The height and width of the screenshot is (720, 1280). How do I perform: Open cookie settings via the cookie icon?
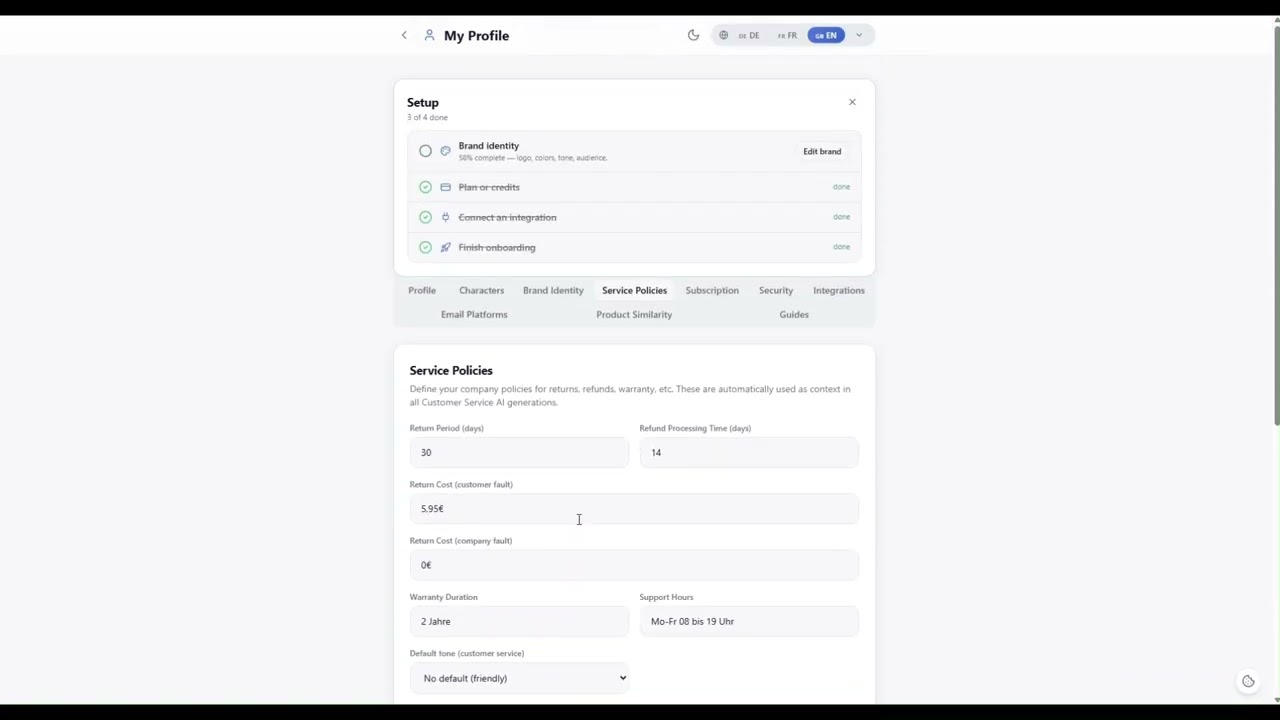pos(1248,681)
